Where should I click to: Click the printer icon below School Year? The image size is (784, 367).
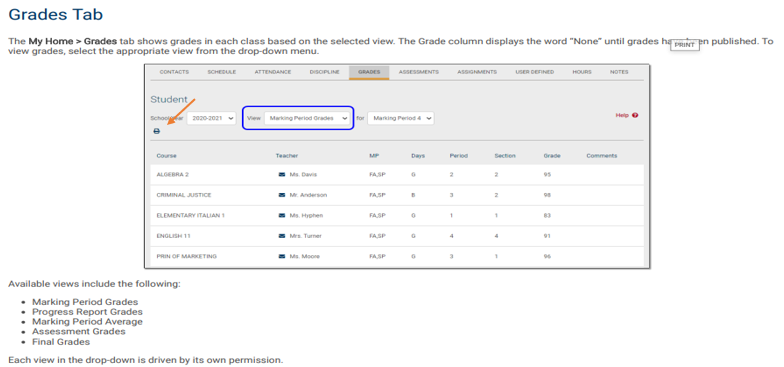click(x=156, y=132)
